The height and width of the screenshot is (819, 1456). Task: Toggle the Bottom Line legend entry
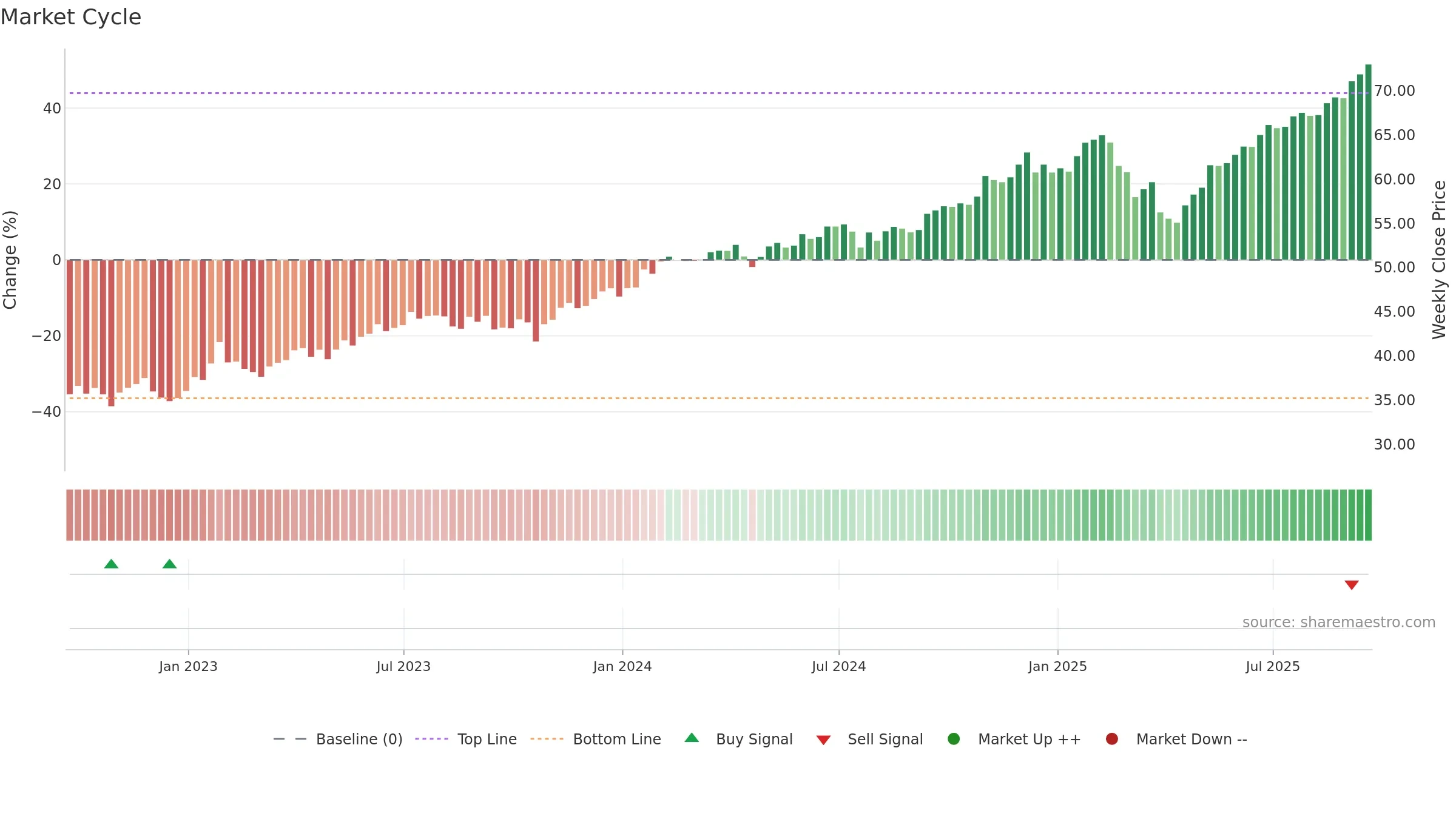coord(595,739)
